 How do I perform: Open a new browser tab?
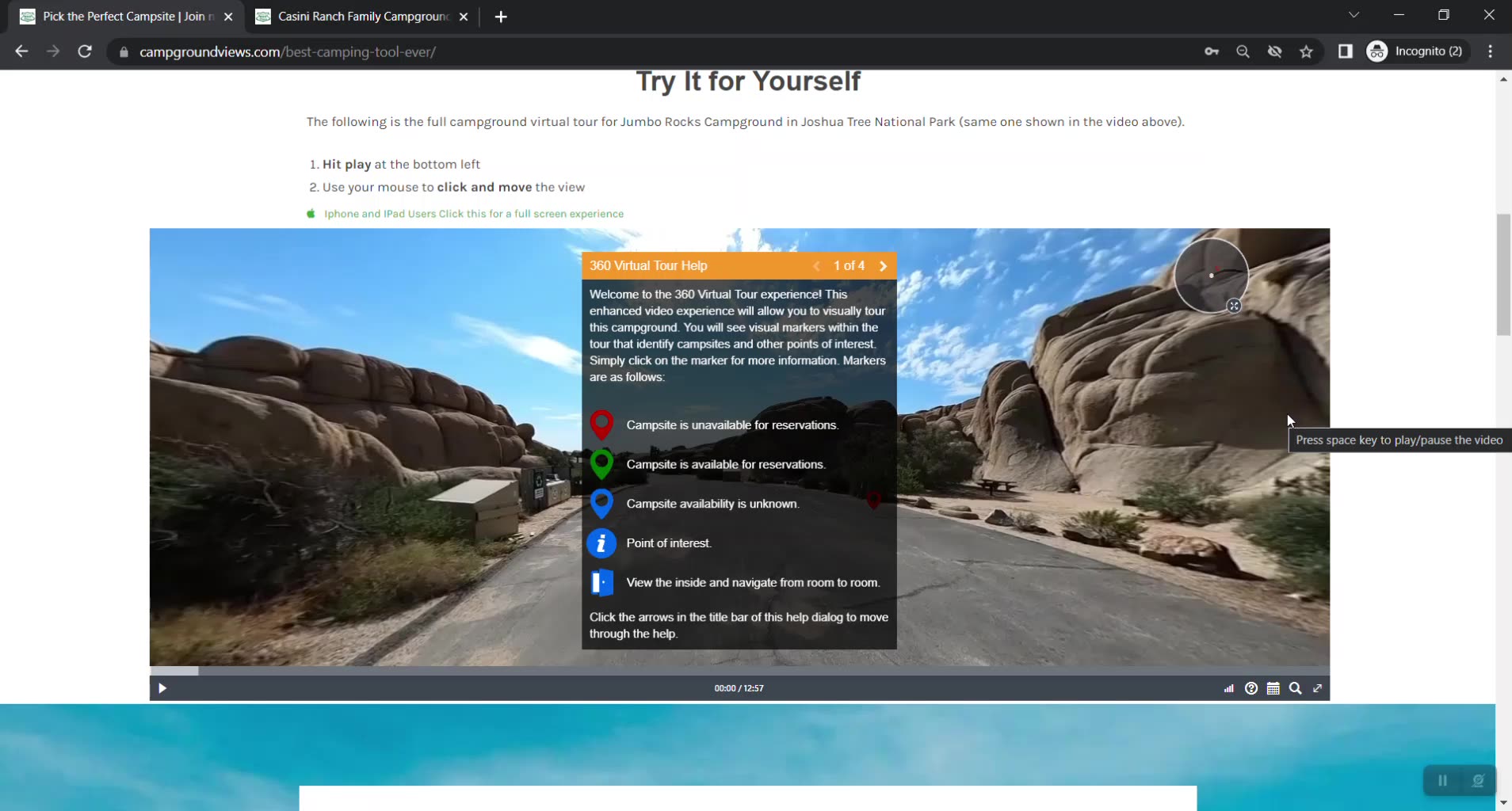[x=501, y=17]
